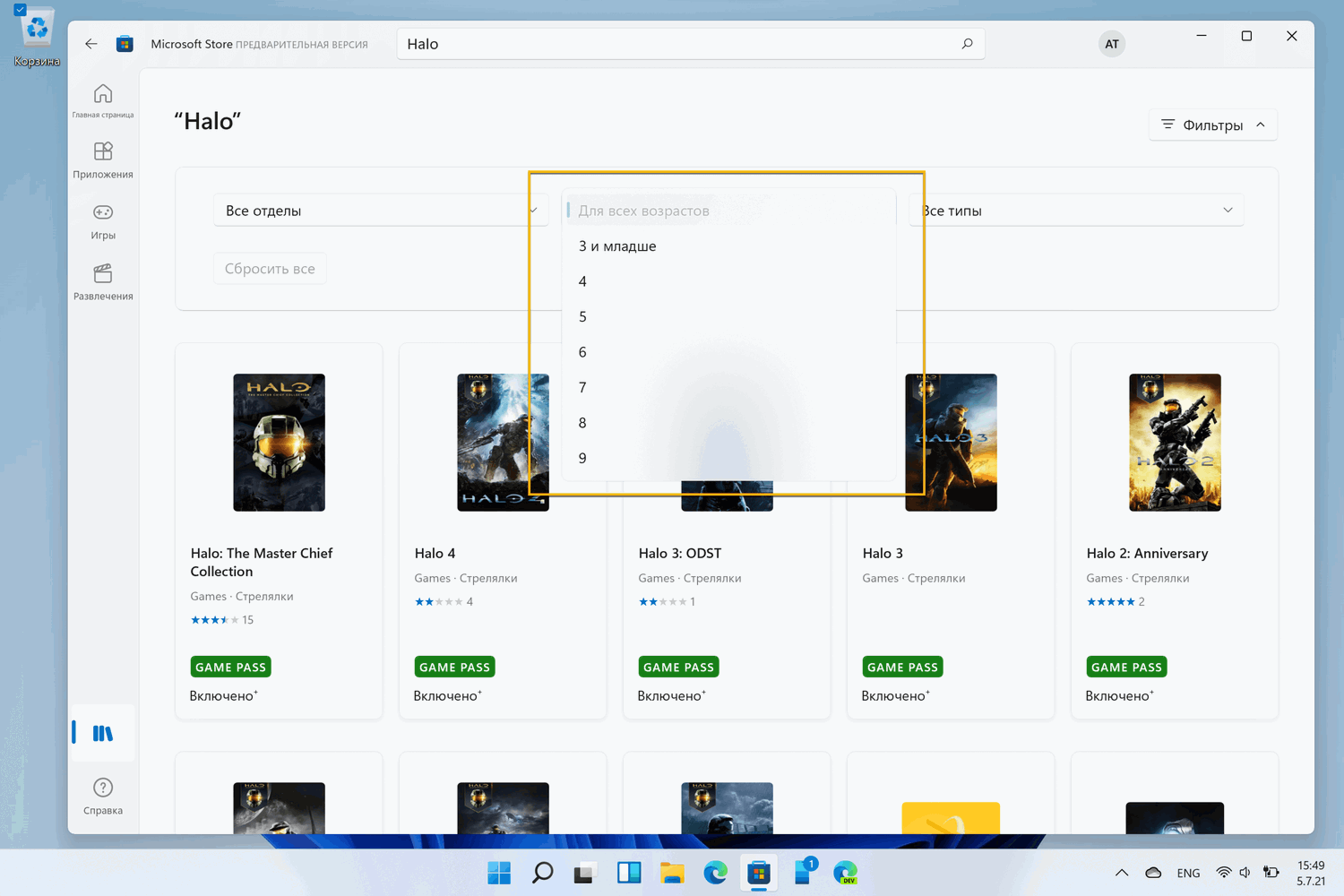Click the Сбросить все reset button

coord(270,269)
